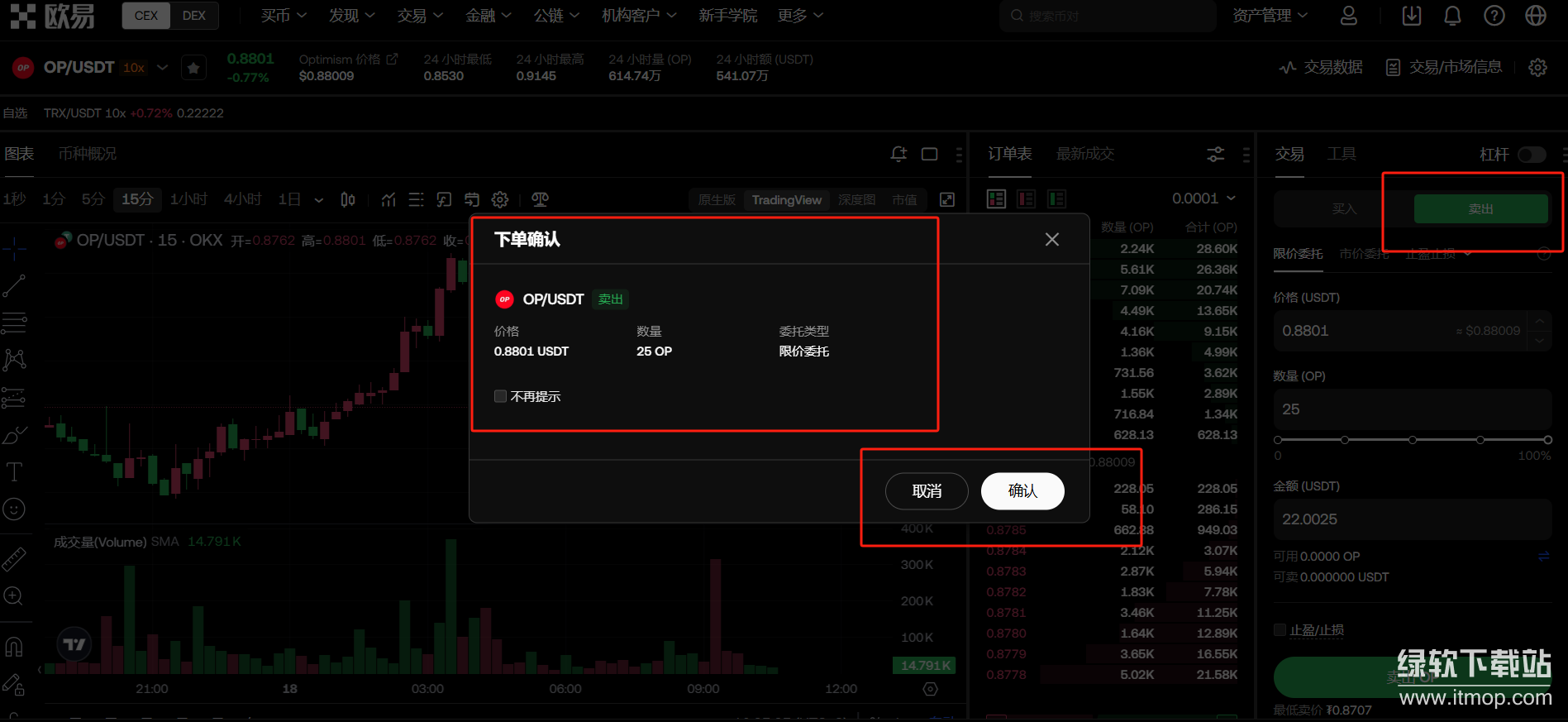Switch to DEX mode
This screenshot has width=1568, height=722.
pos(194,16)
